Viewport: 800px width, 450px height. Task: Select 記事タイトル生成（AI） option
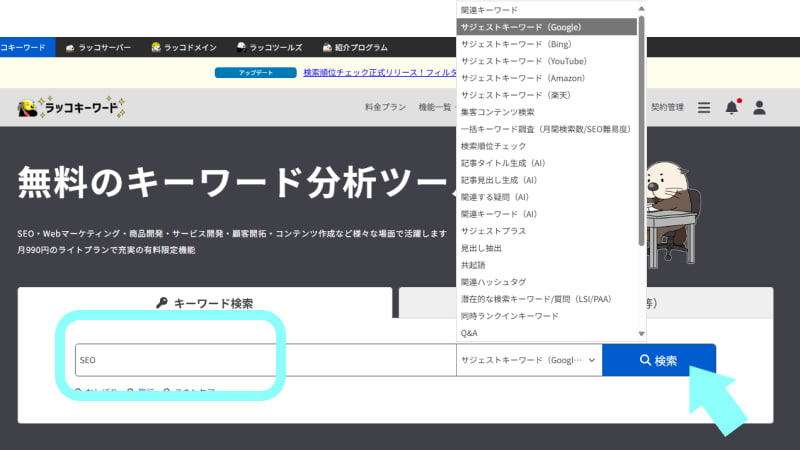[x=546, y=163]
